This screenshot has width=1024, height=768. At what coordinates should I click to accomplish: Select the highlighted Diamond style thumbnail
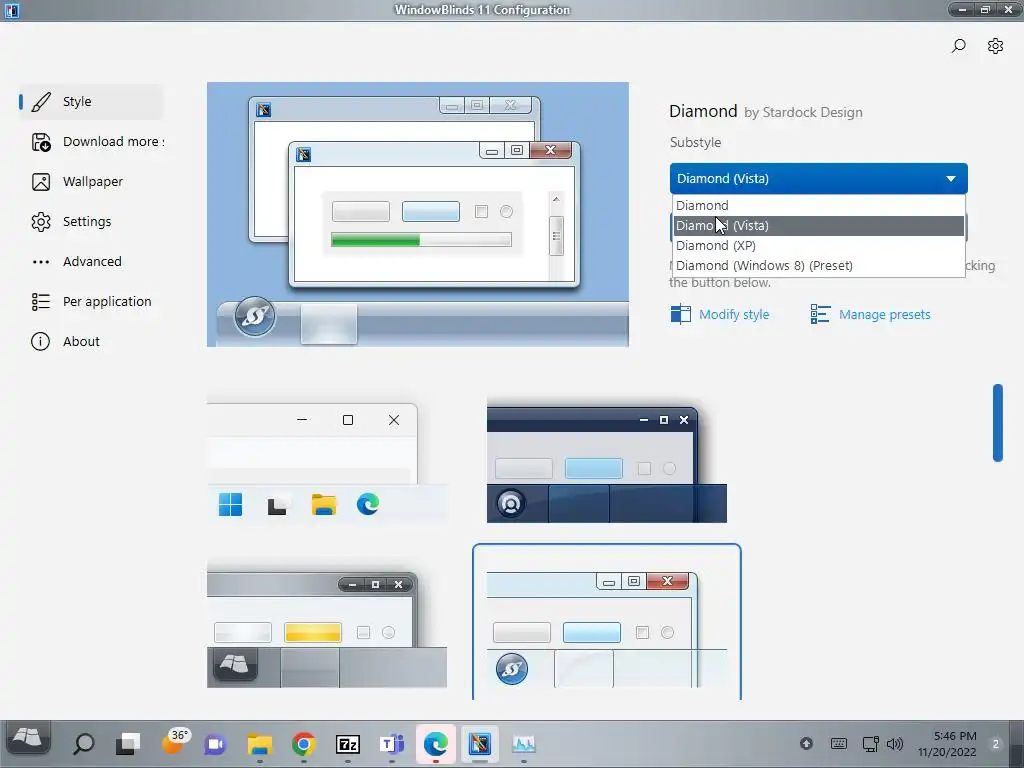click(607, 622)
